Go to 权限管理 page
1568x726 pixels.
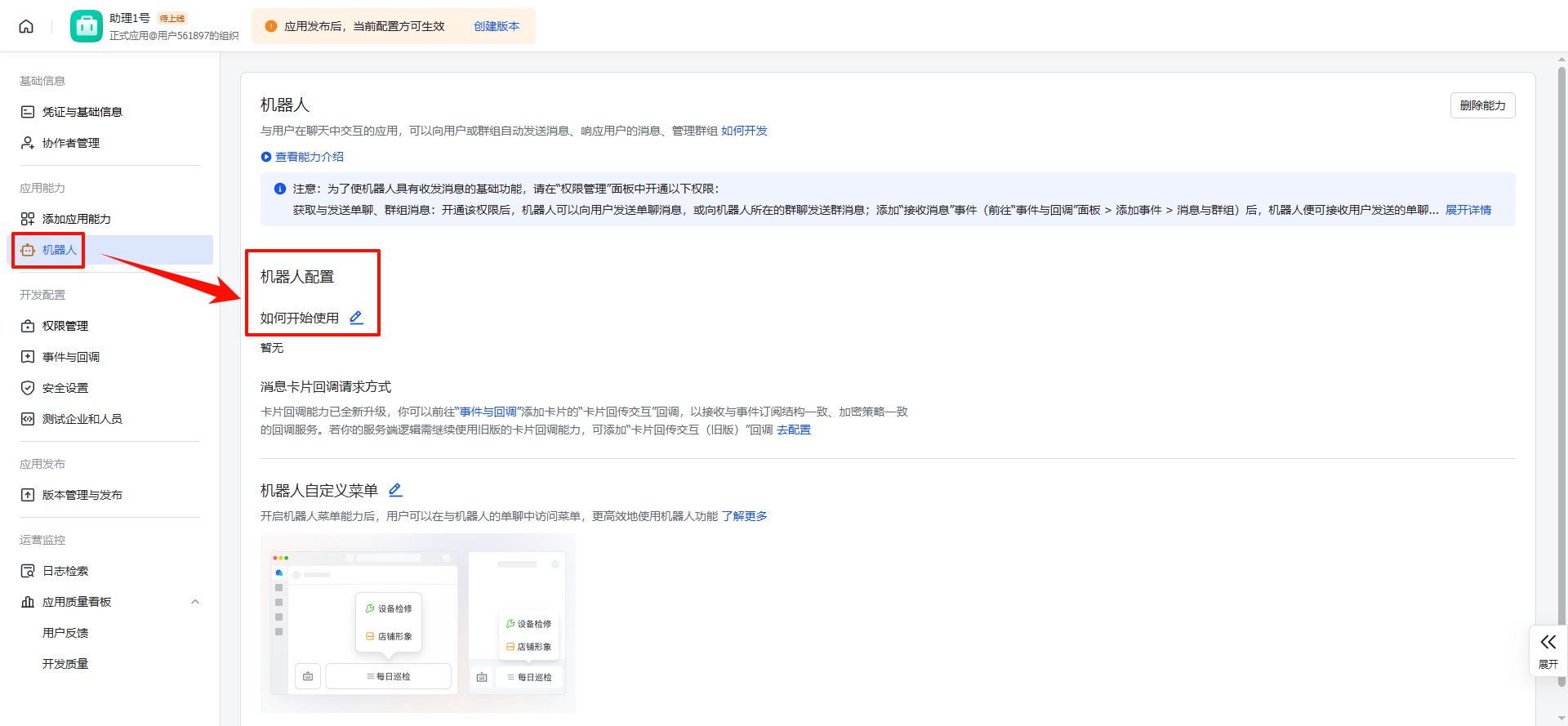click(x=65, y=326)
